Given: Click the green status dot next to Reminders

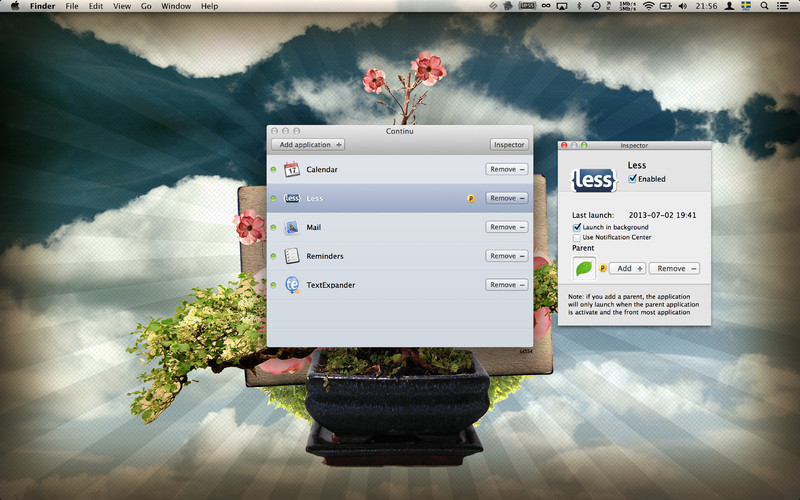Looking at the screenshot, I should click(x=273, y=256).
